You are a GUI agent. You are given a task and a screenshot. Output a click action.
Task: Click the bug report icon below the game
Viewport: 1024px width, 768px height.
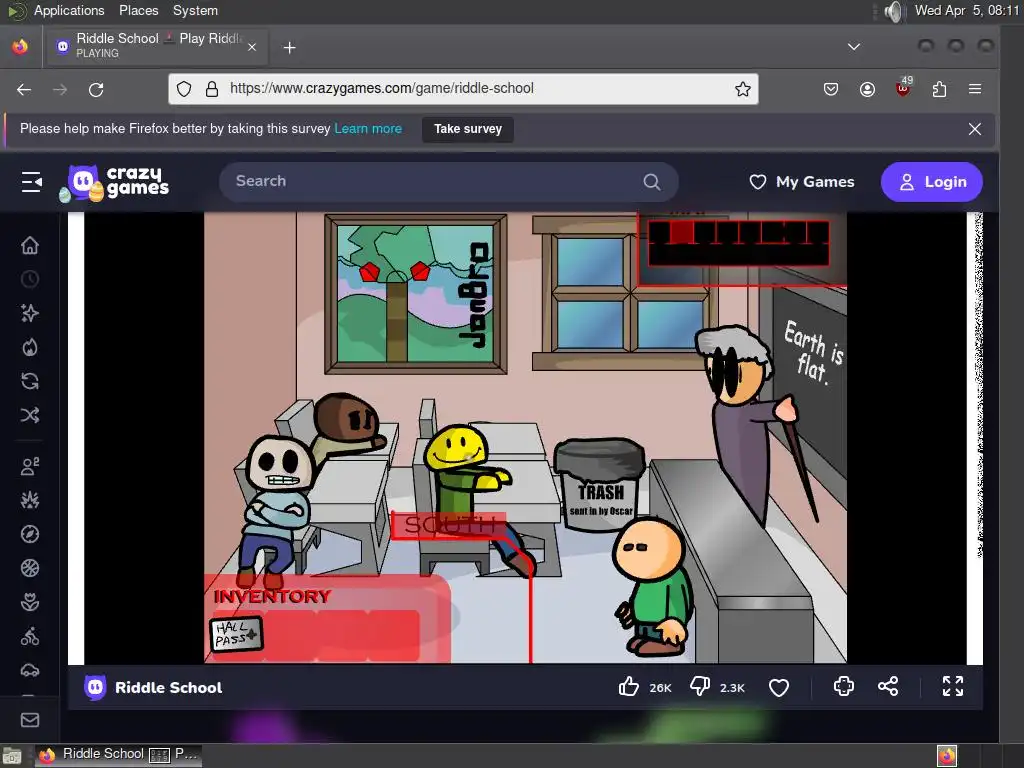(x=844, y=686)
